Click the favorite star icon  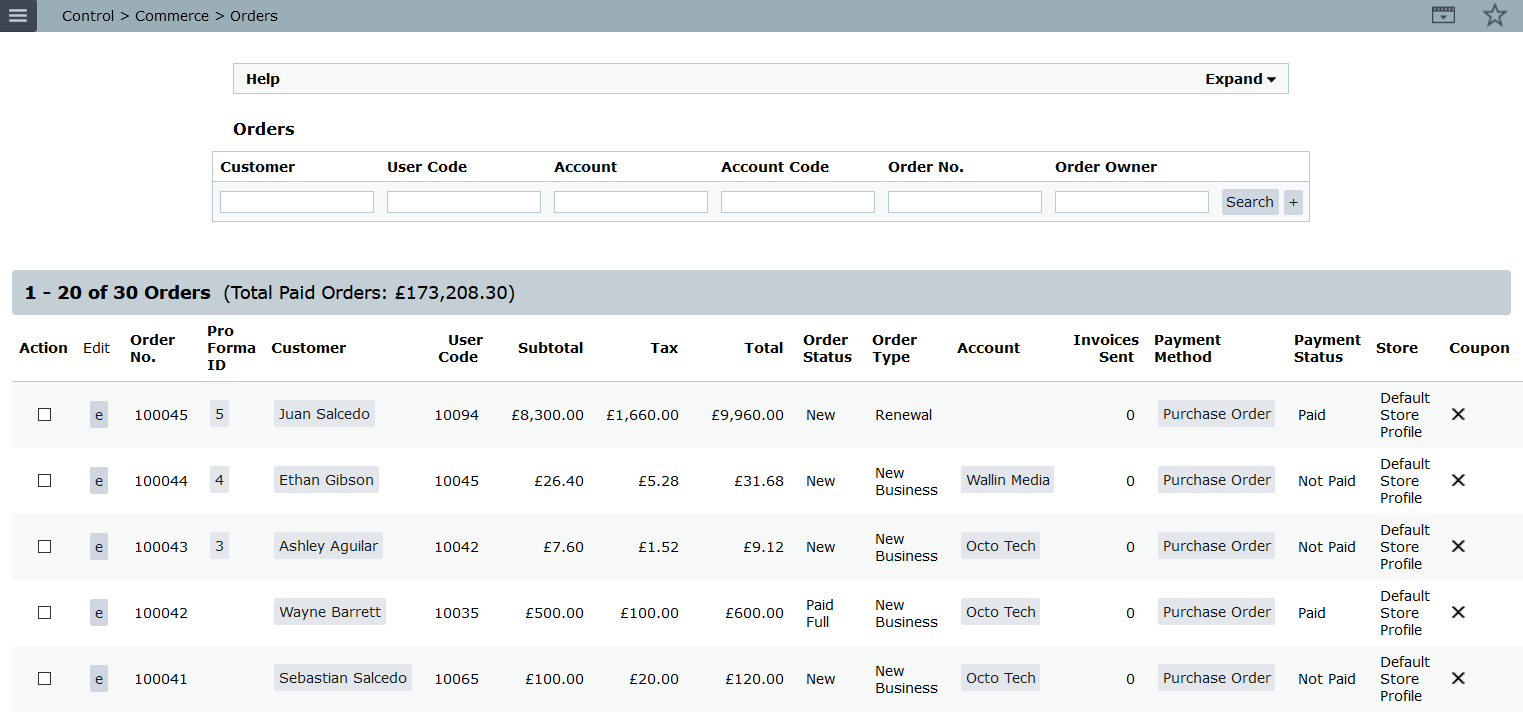tap(1494, 15)
